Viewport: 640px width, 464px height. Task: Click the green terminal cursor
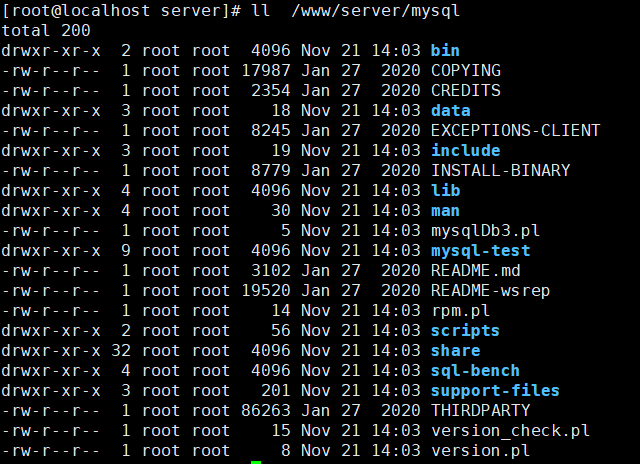pyautogui.click(x=256, y=462)
